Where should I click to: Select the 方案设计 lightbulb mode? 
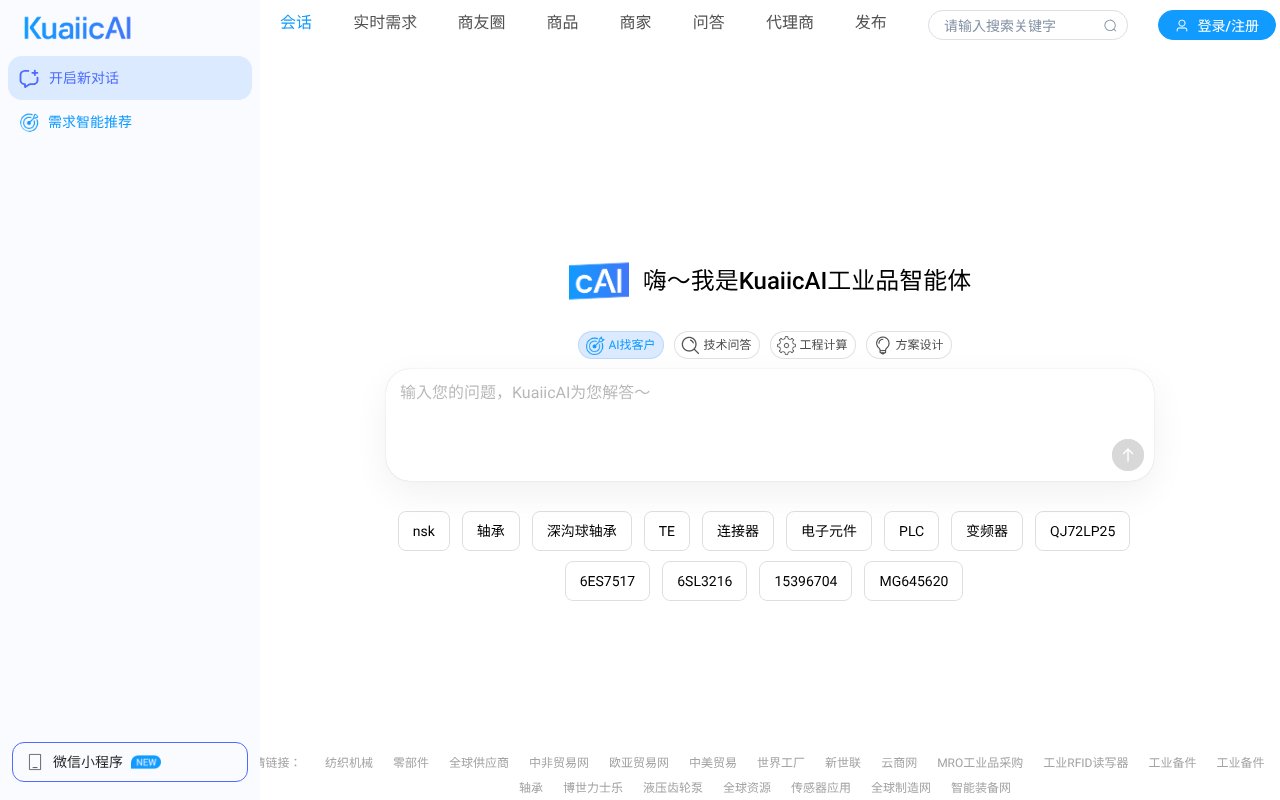click(x=908, y=345)
